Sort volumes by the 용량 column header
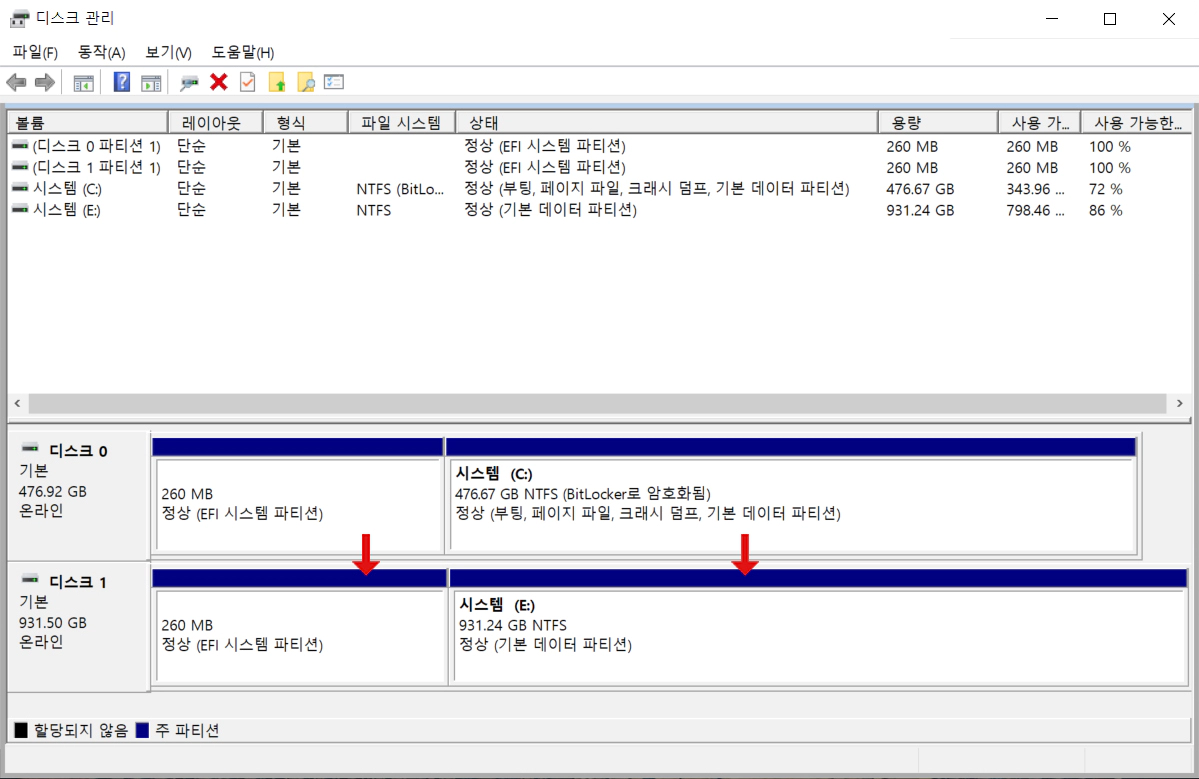Viewport: 1199px width, 779px height. (936, 123)
